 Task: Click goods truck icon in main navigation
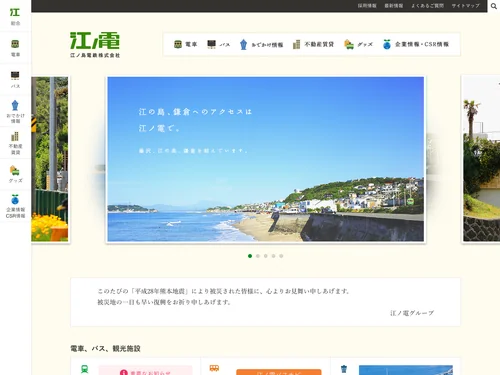[349, 44]
